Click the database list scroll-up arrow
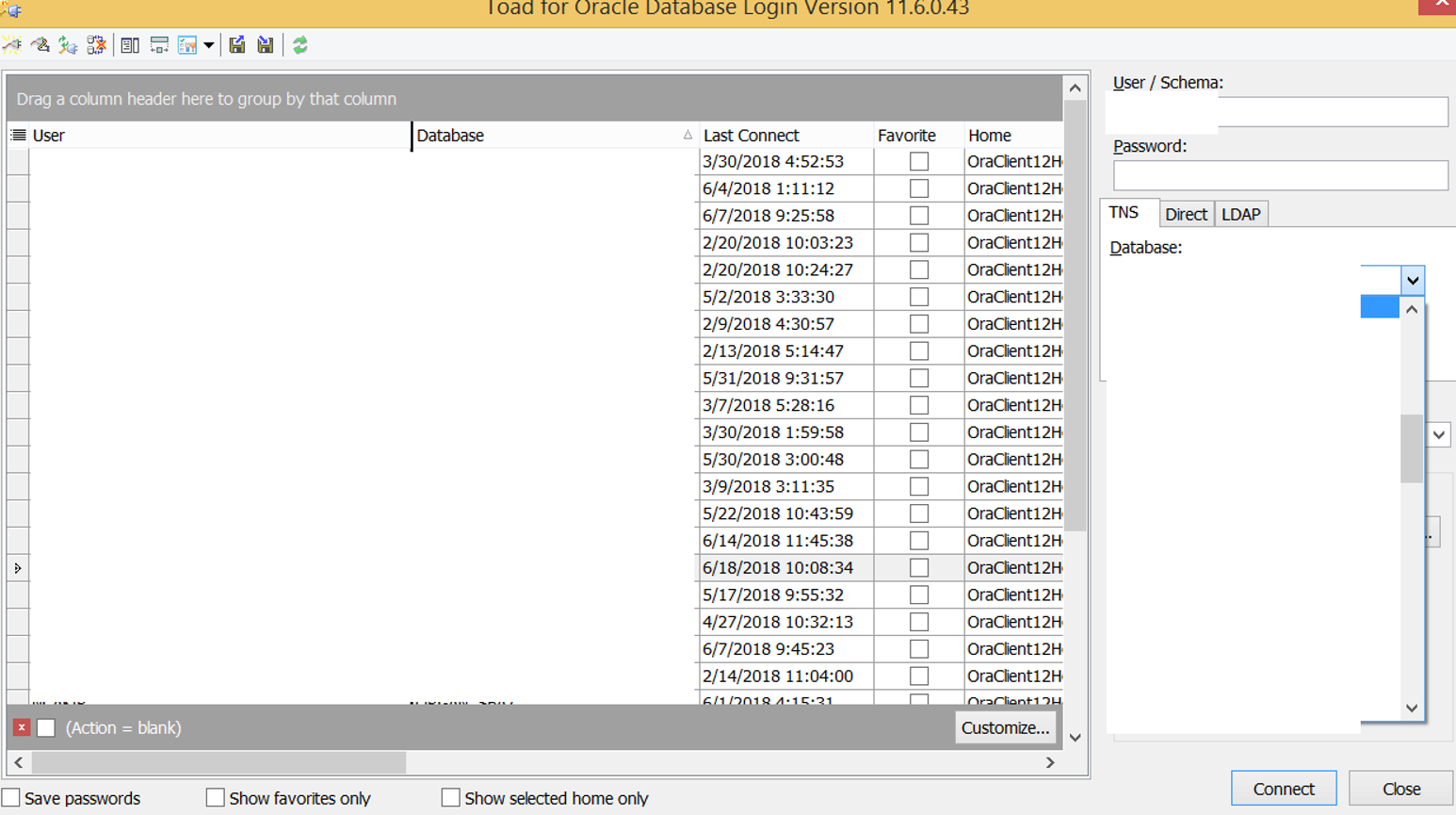 [1411, 309]
